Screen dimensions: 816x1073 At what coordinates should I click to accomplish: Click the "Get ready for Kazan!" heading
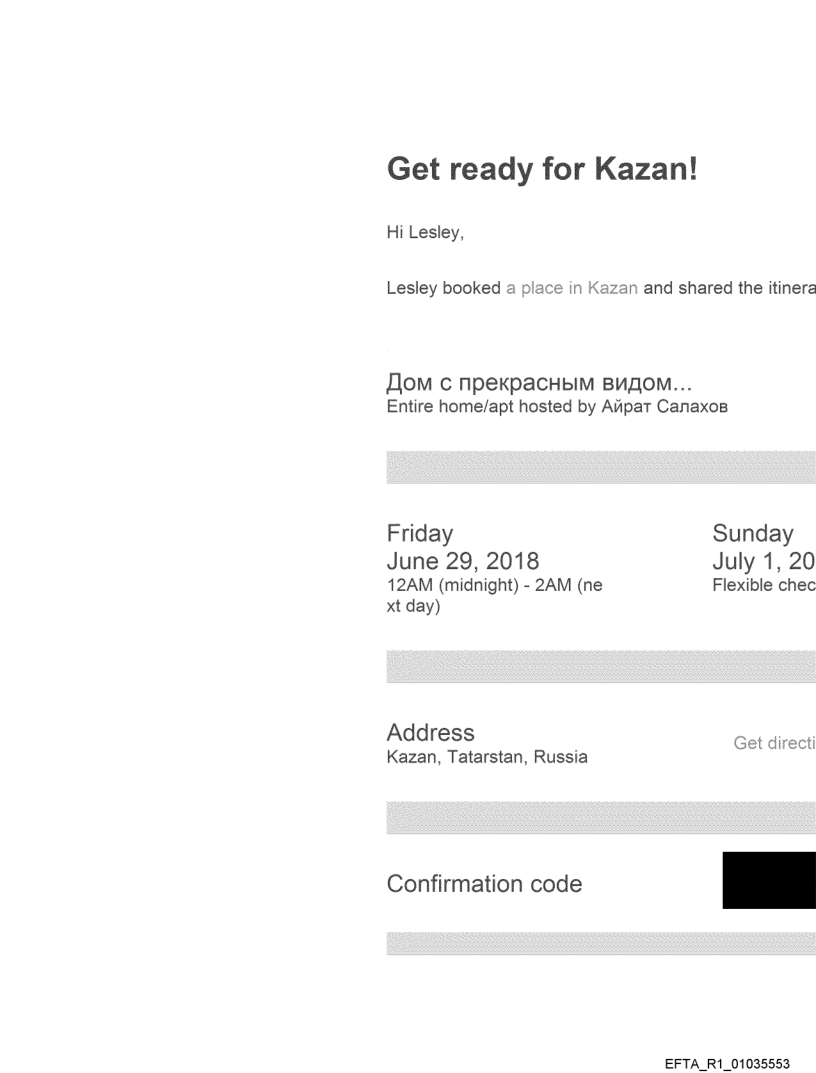pyautogui.click(x=541, y=171)
